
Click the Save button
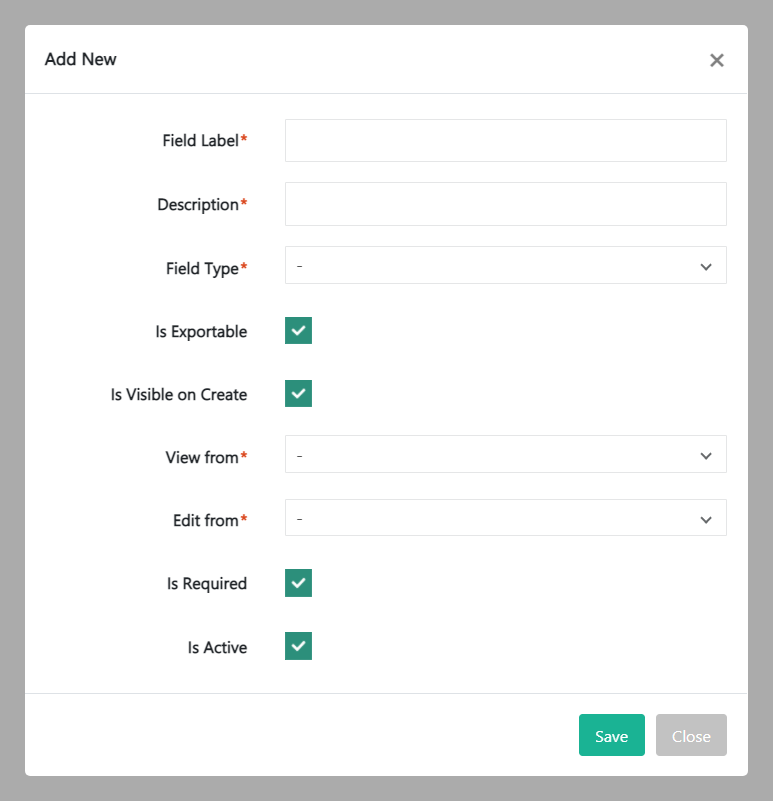click(611, 735)
